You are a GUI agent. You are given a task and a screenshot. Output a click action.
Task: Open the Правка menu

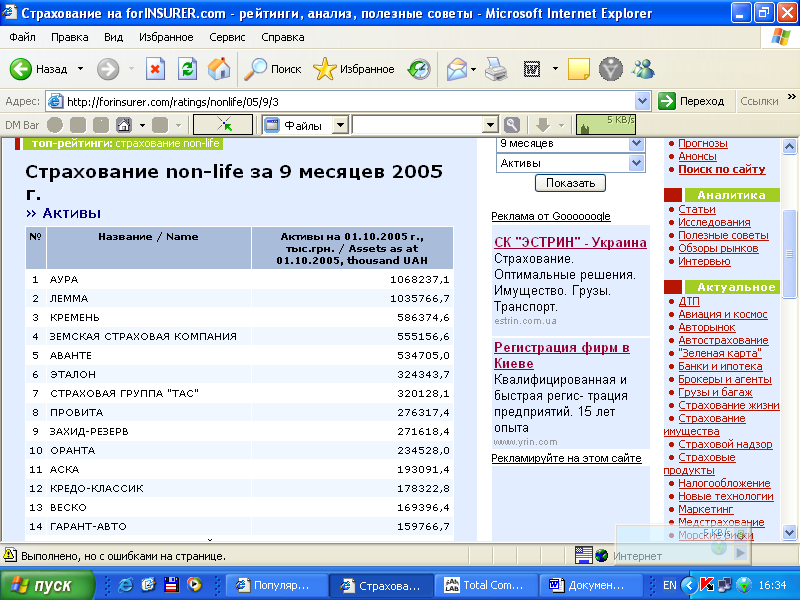69,37
